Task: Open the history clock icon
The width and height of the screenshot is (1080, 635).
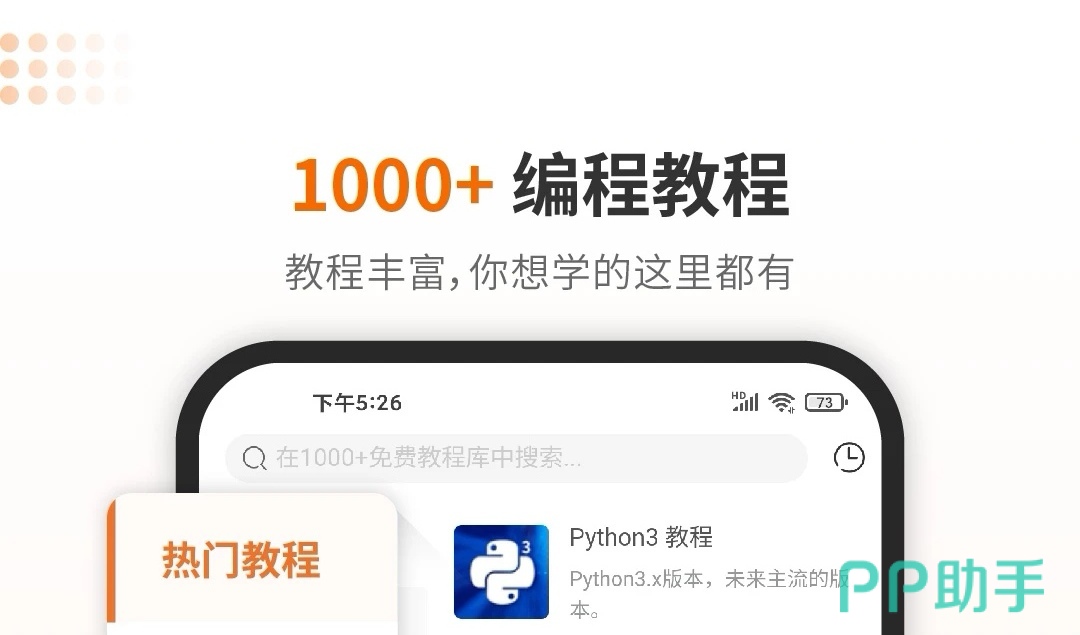Action: coord(849,457)
